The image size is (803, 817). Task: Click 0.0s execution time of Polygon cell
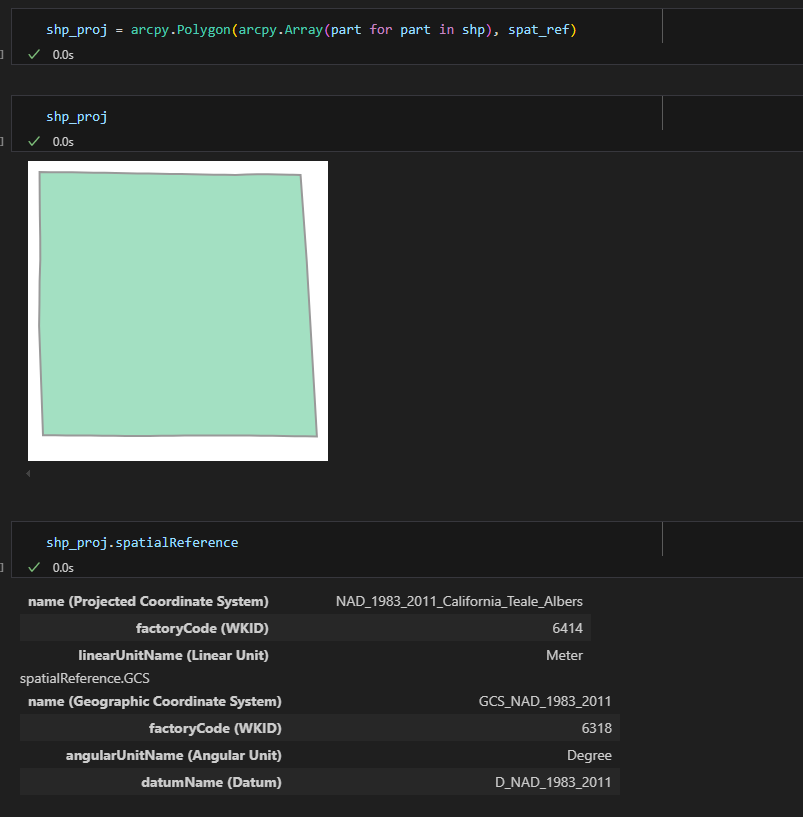point(63,55)
